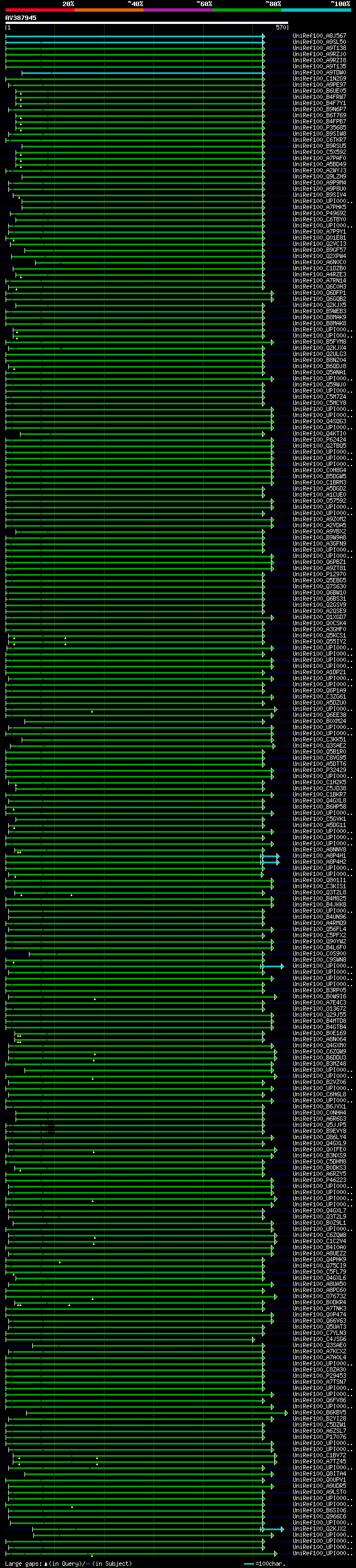Open hit UniRef100_C6TKR7
This screenshot has height=1568, width=356.
click(319, 140)
